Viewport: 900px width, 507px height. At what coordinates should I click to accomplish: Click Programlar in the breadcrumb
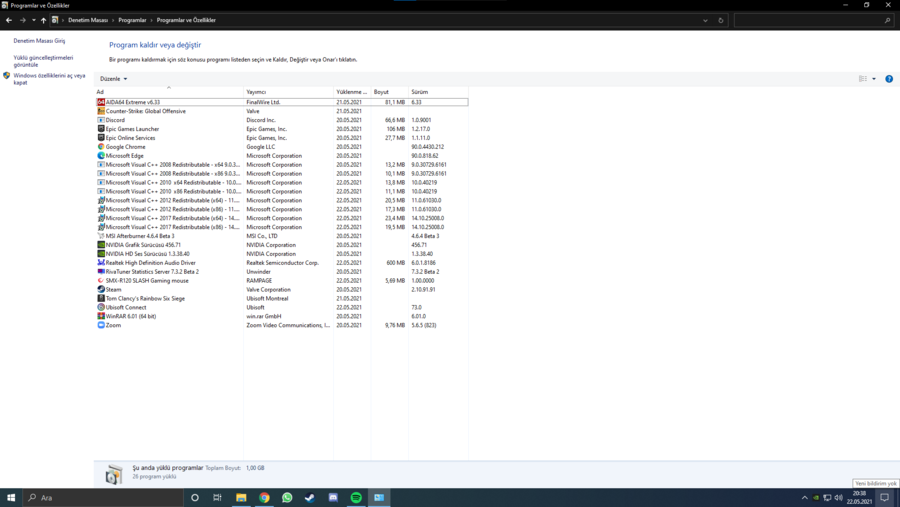(132, 20)
